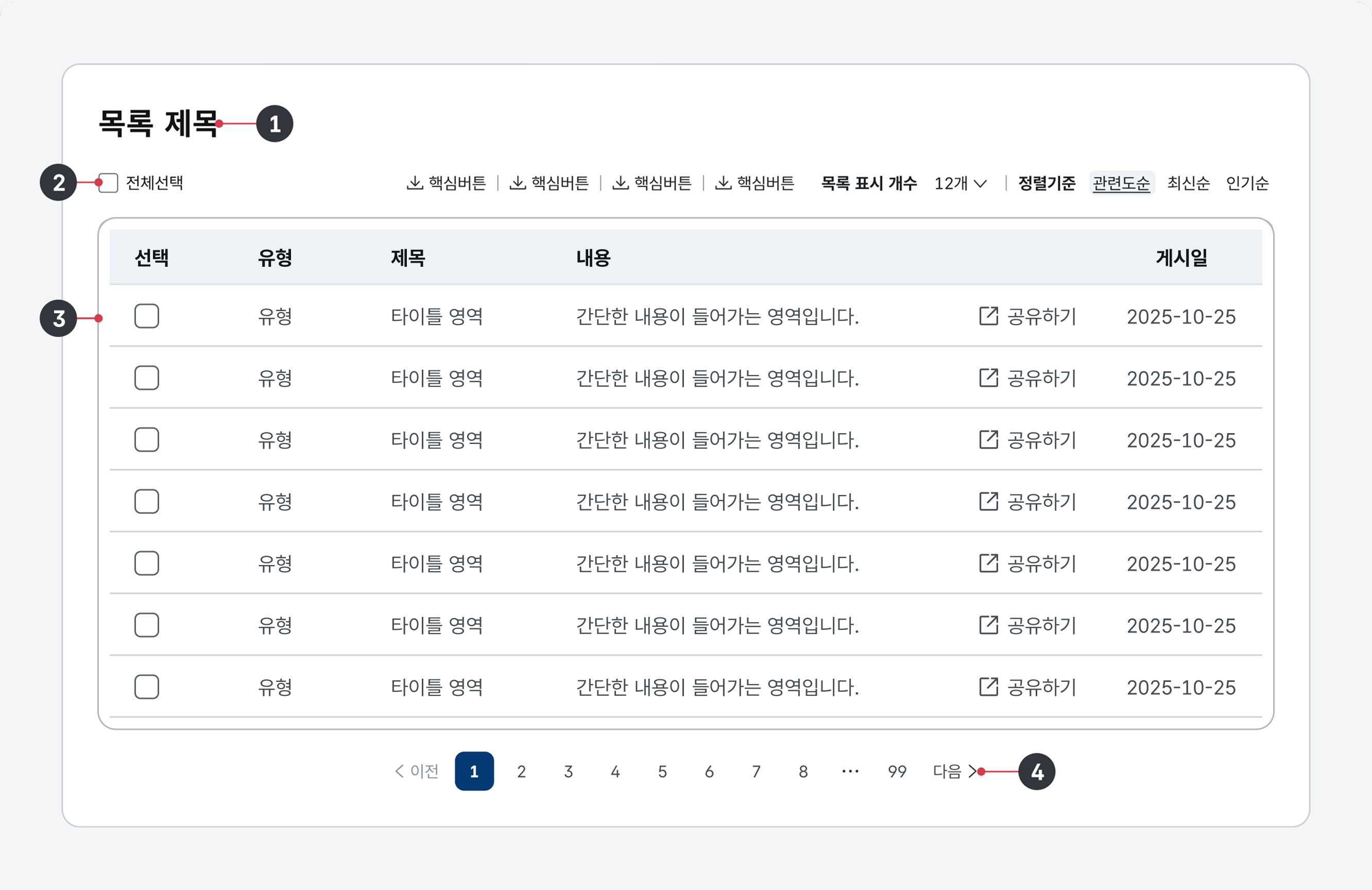Image resolution: width=1372 pixels, height=890 pixels.
Task: Click the download icon on the fourth 핵심버튼
Action: [724, 183]
